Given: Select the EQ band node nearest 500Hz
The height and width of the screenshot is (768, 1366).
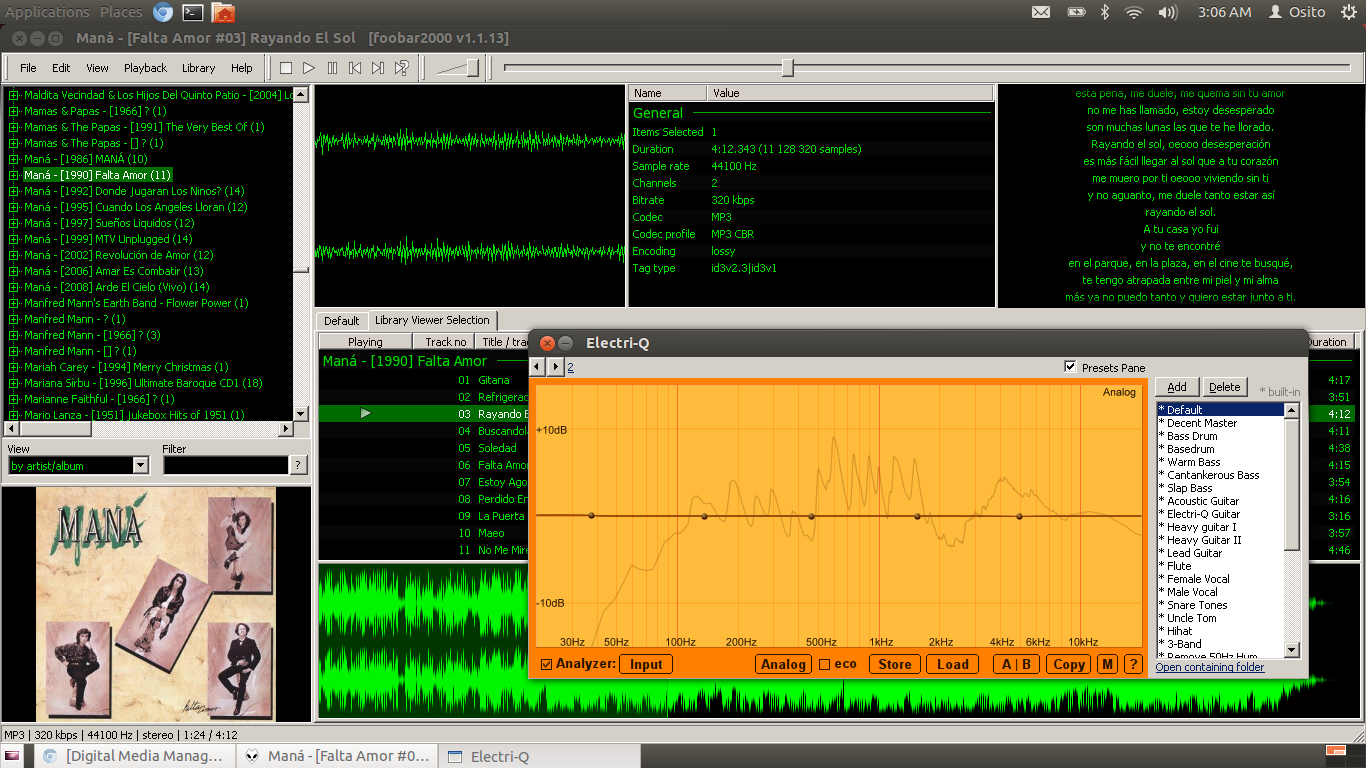Looking at the screenshot, I should [x=811, y=516].
